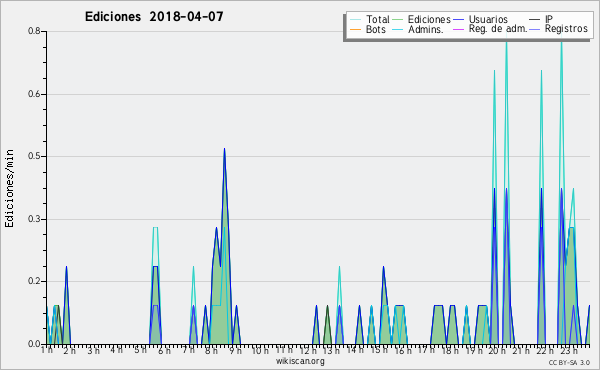Click the '21 h' x-axis label
The height and width of the screenshot is (370, 600).
tap(521, 350)
